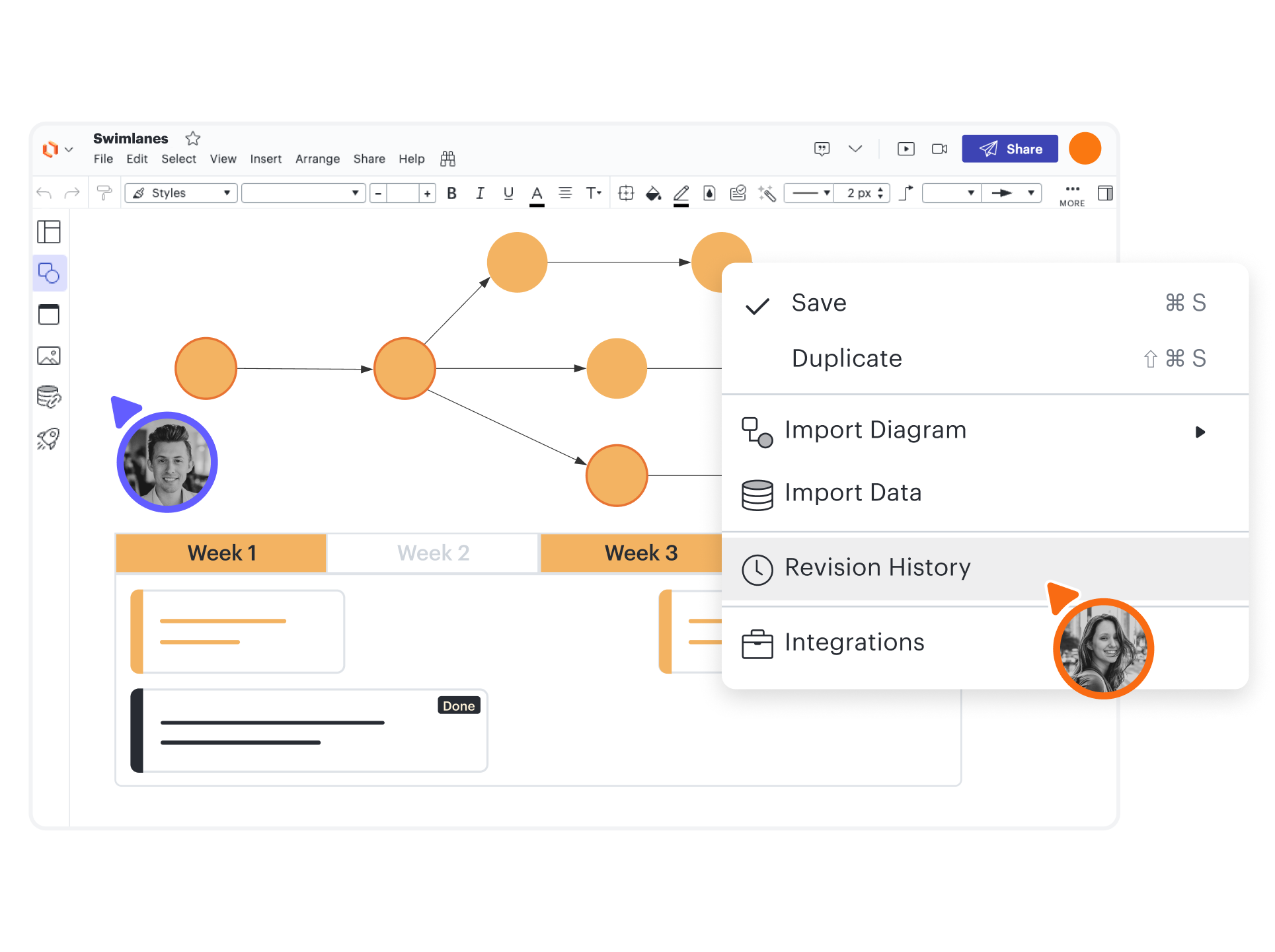Viewport: 1275px width, 952px height.
Task: Click the rocket quick actions icon
Action: point(49,438)
